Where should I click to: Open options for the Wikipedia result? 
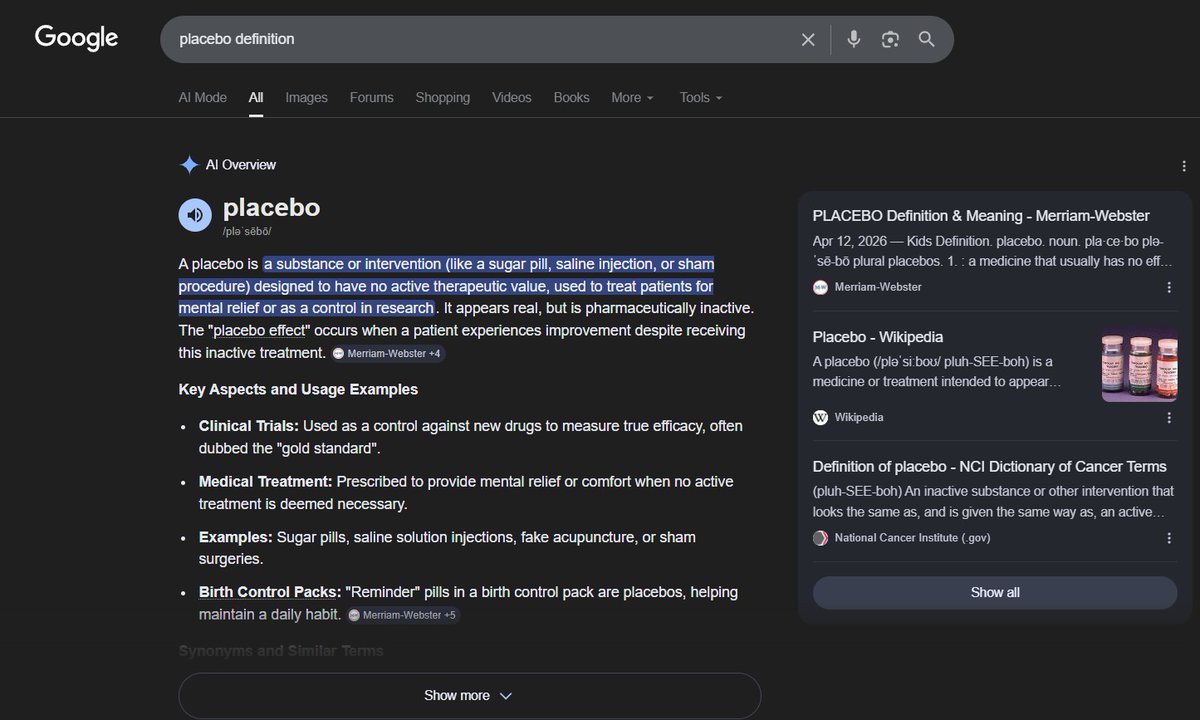tap(1169, 417)
